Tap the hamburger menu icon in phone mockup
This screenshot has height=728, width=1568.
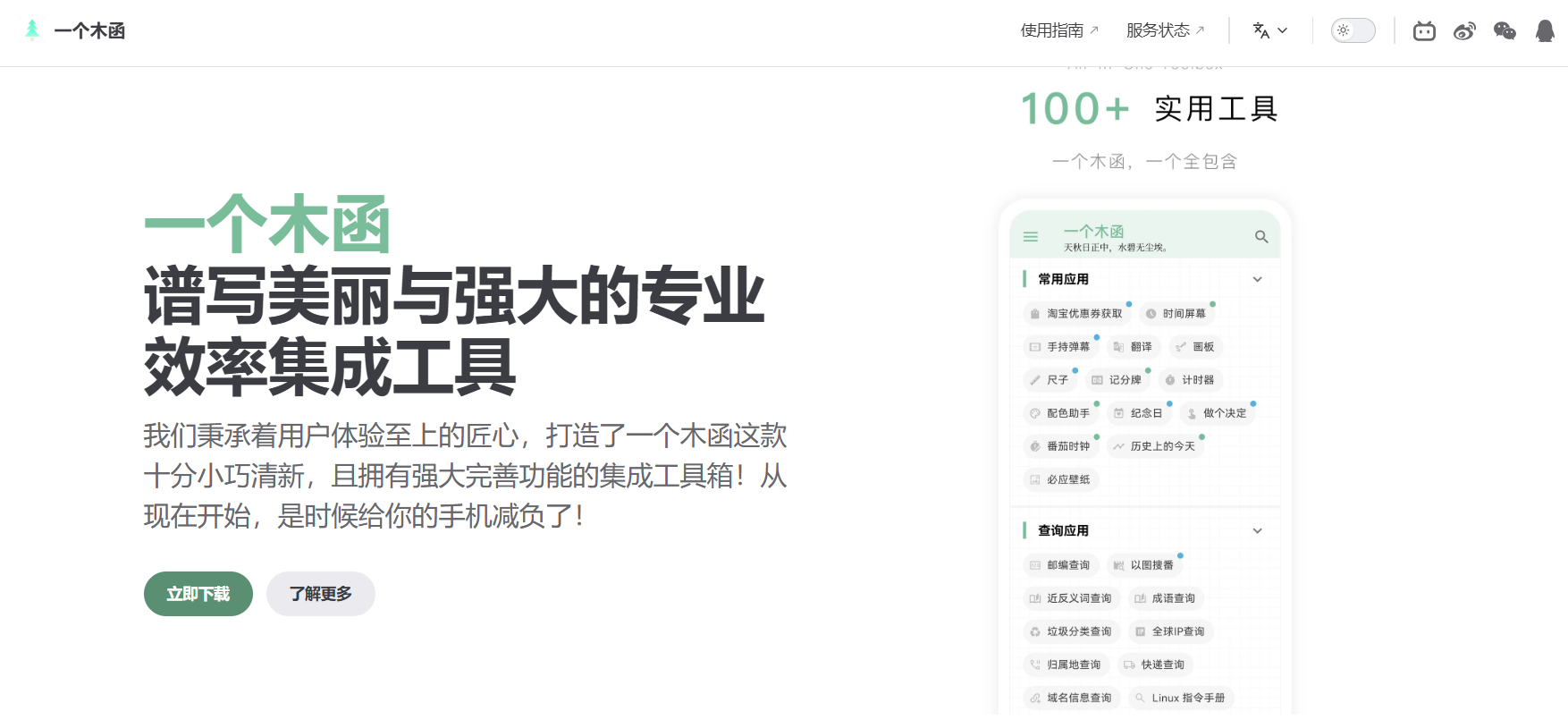tap(1031, 237)
